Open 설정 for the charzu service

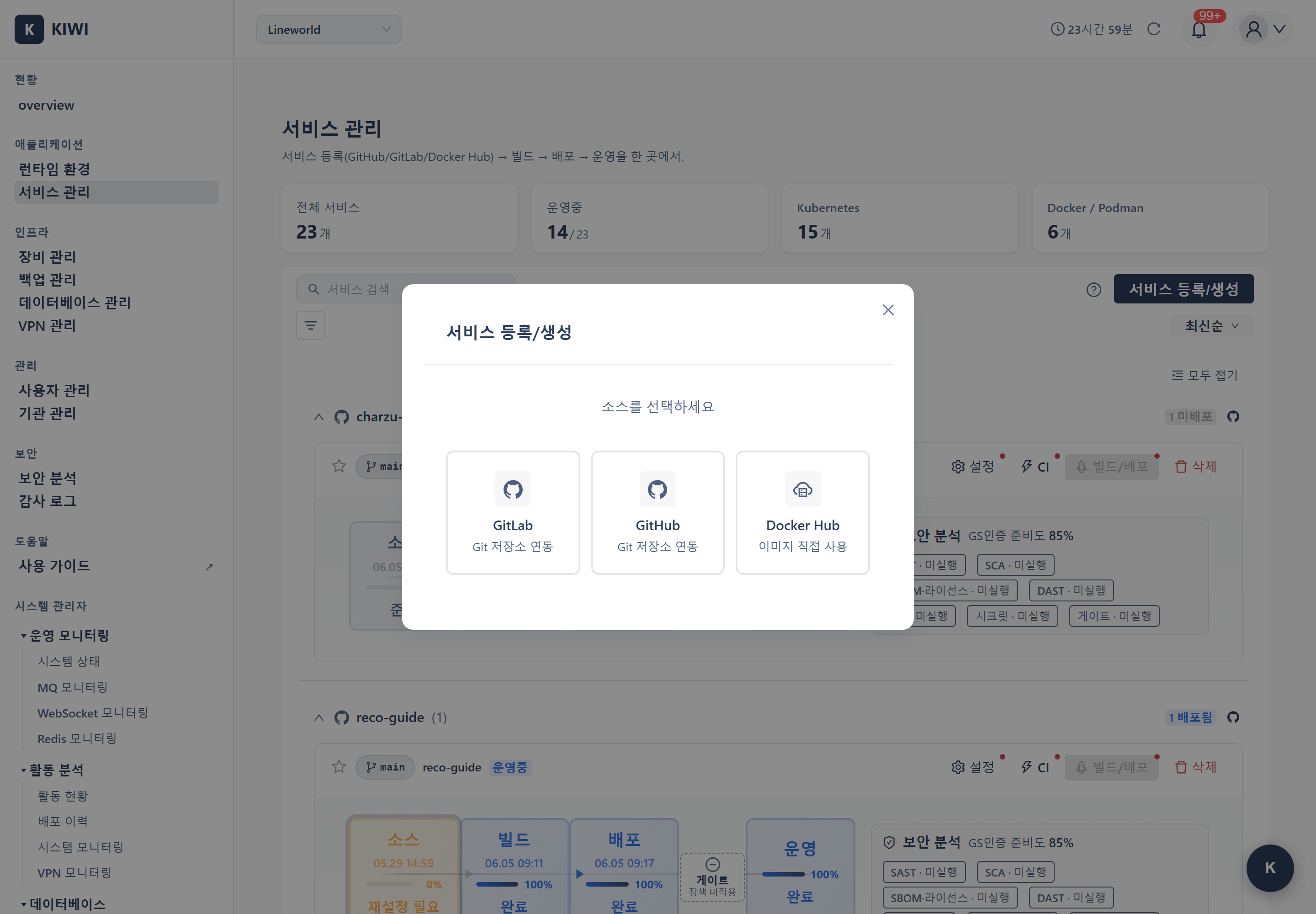click(x=973, y=467)
